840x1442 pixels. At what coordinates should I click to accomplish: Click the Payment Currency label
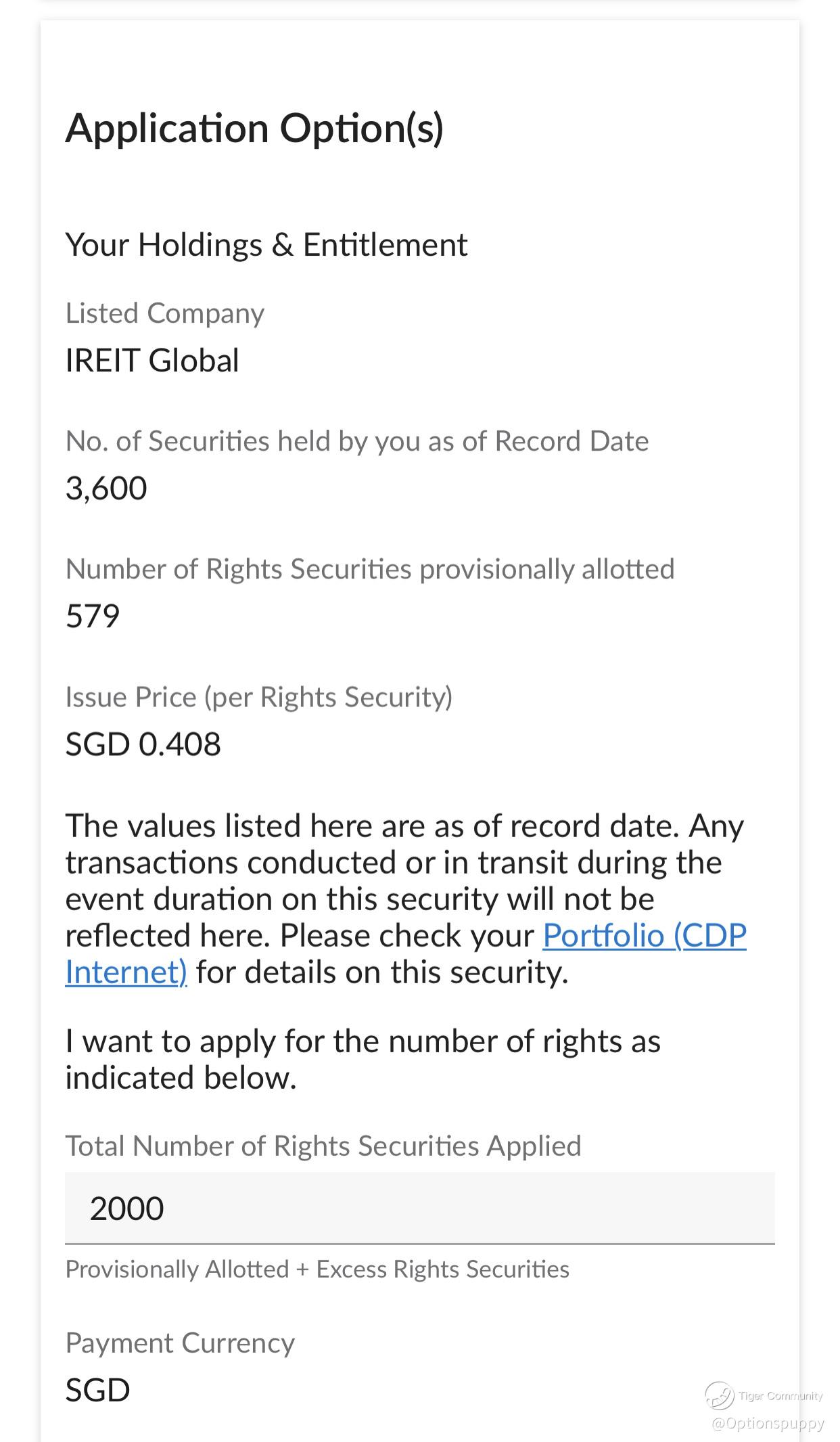point(180,1343)
